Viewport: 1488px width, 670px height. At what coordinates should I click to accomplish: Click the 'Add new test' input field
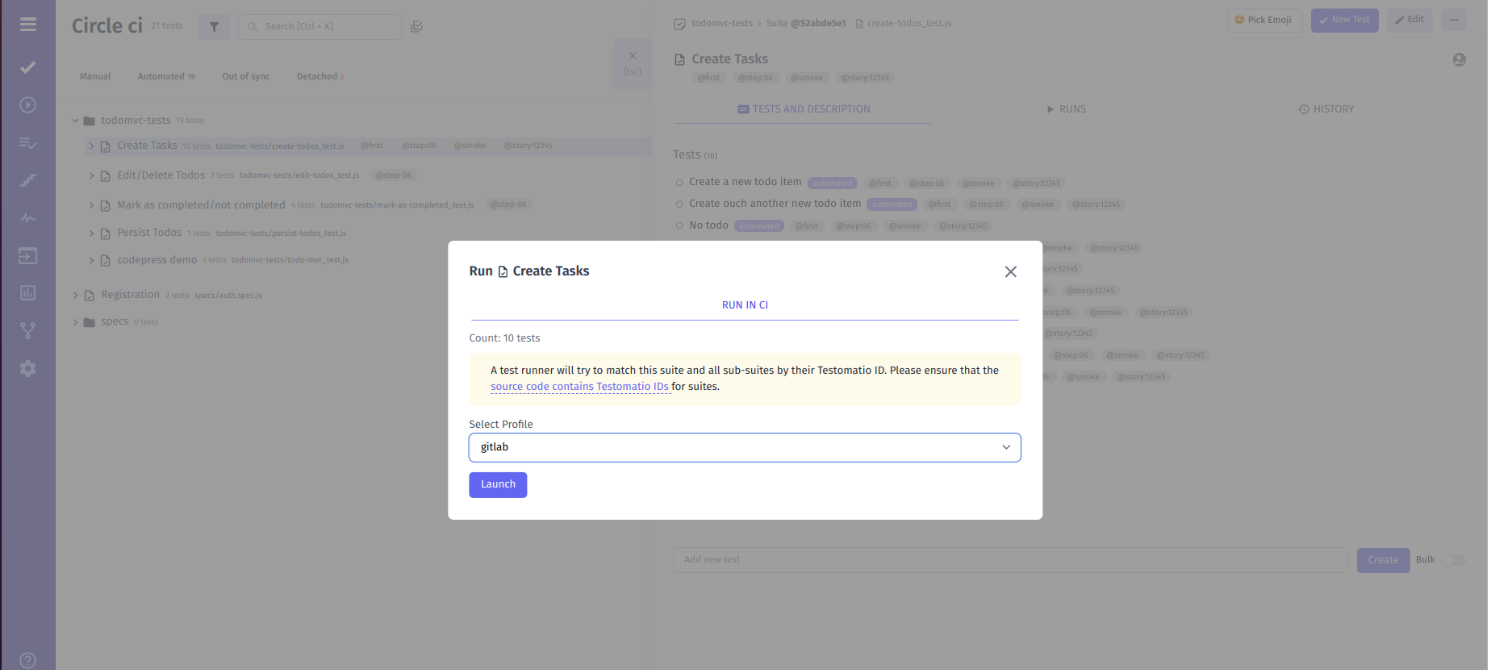coord(1009,559)
